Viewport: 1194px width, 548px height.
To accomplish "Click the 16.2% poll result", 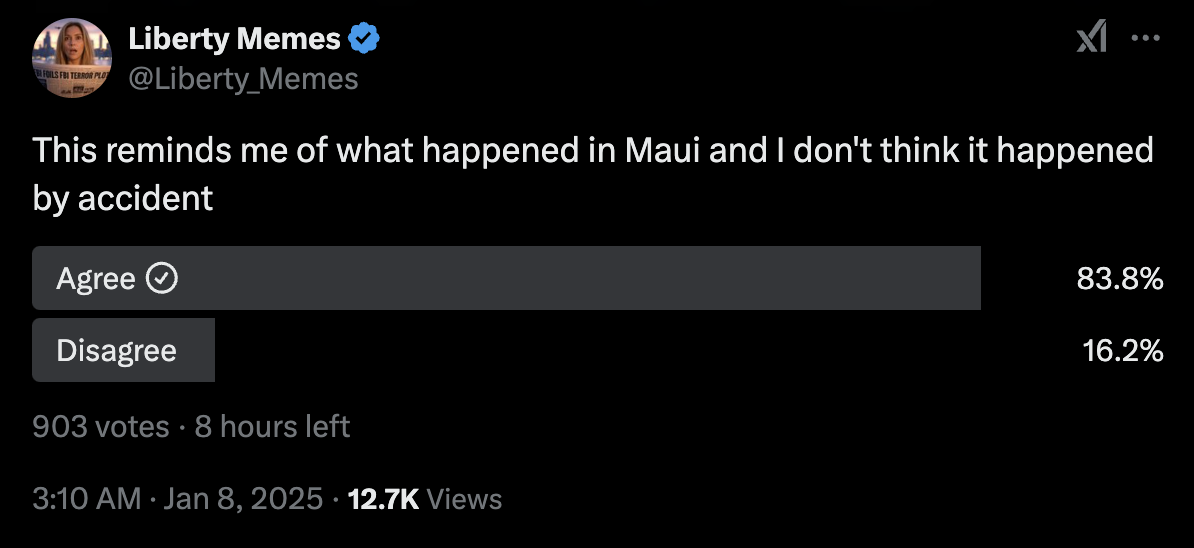I will click(1122, 351).
